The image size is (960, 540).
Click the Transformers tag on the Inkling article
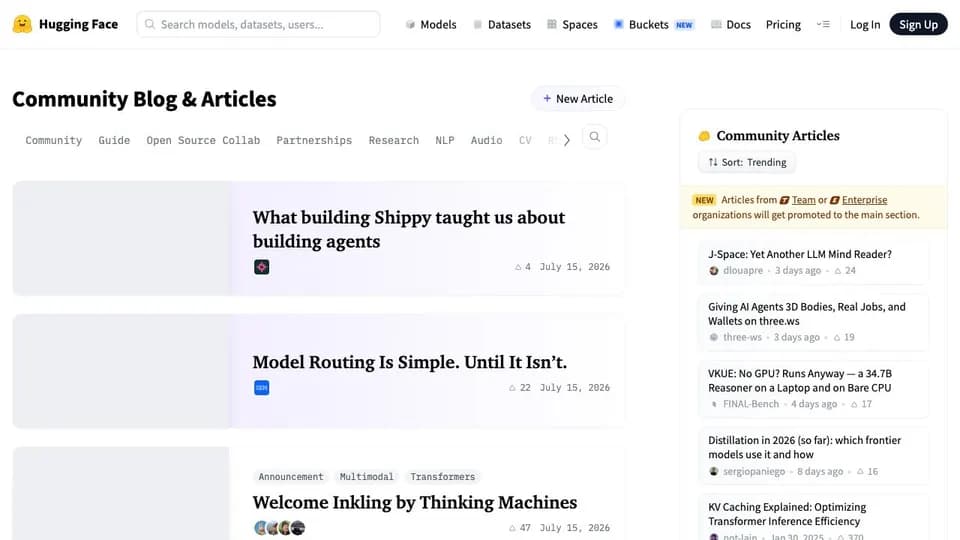tap(443, 476)
